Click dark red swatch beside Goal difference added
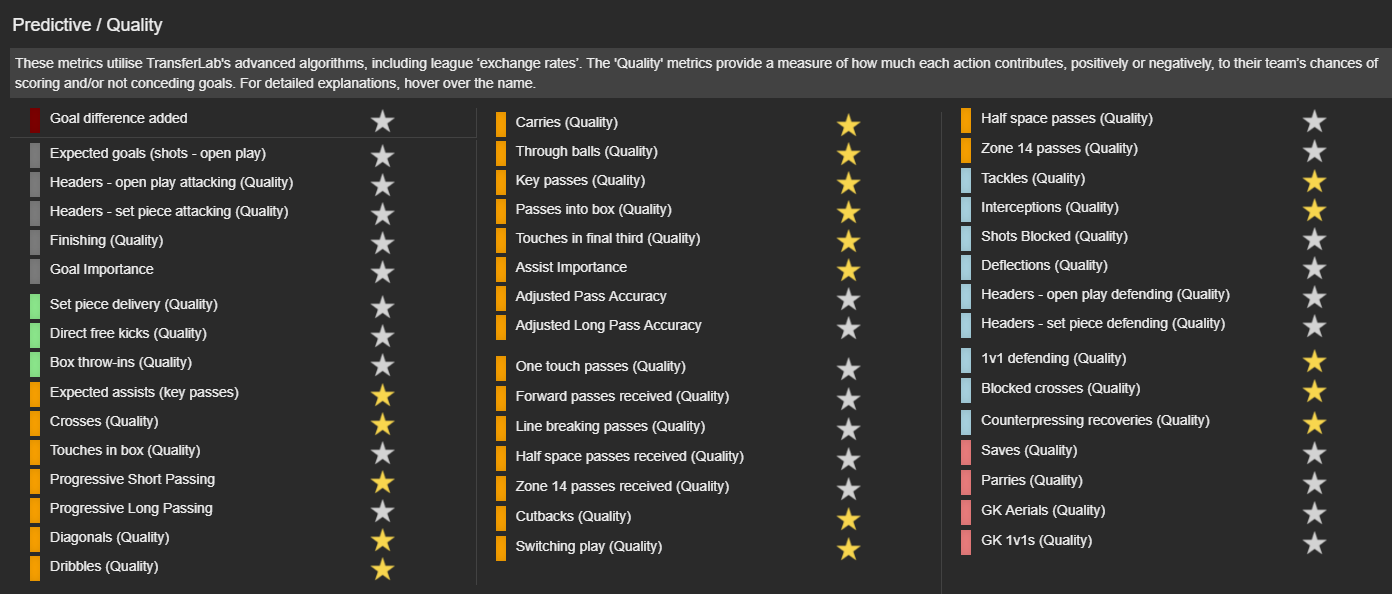The height and width of the screenshot is (594, 1392). [x=35, y=121]
